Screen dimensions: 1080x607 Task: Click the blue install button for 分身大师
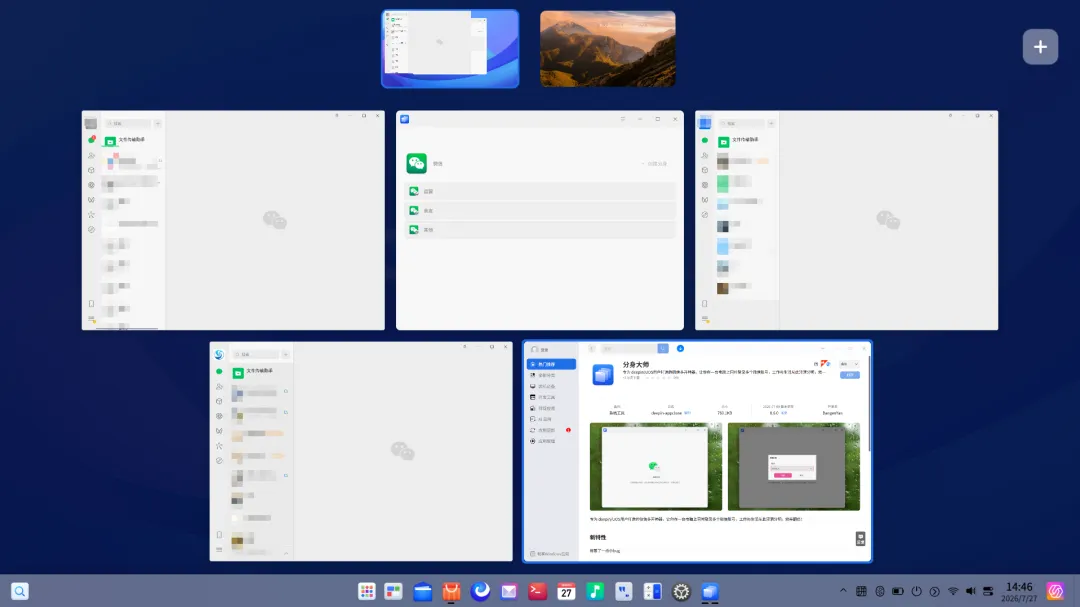(x=849, y=375)
